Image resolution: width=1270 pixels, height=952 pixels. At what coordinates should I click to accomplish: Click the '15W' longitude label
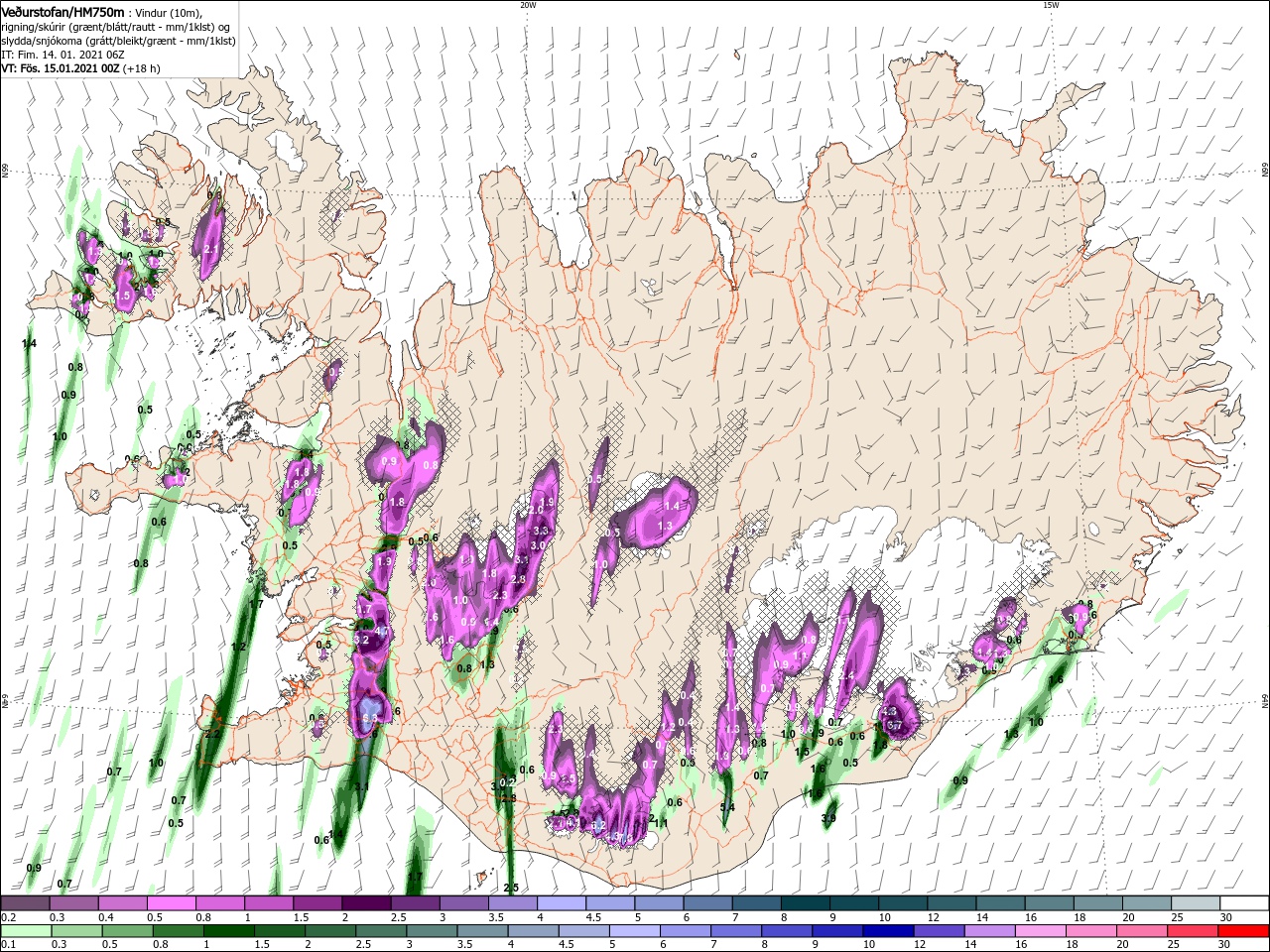pos(1051,5)
